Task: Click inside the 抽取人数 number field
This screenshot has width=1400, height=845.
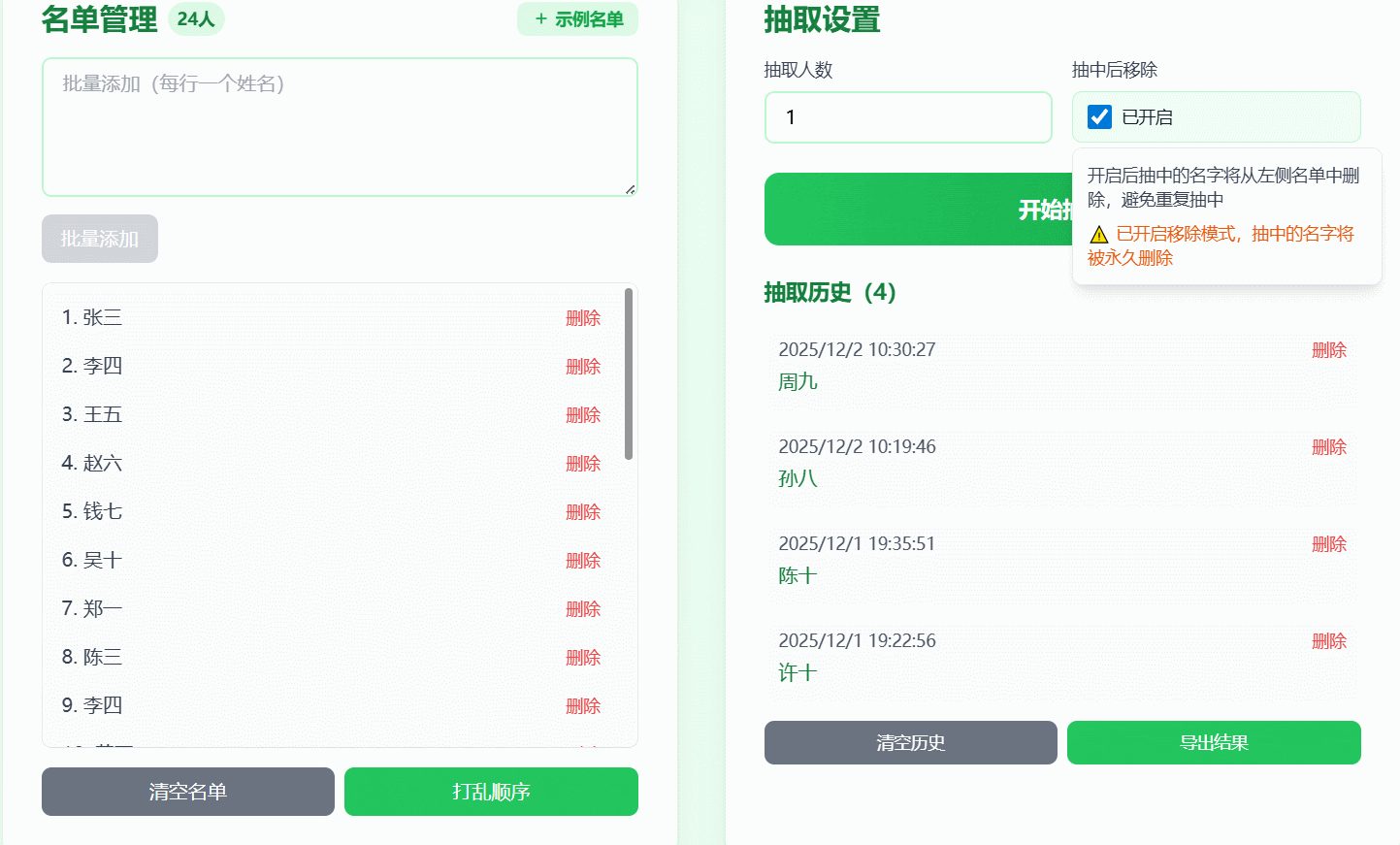Action: [x=908, y=116]
